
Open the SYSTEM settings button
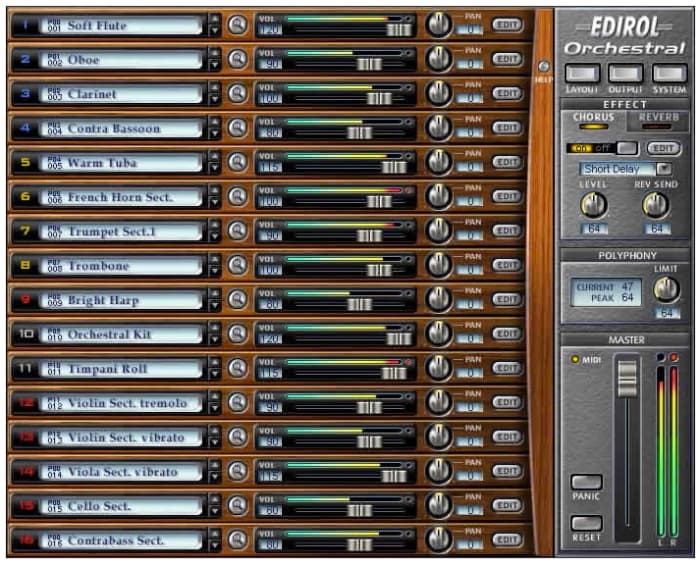pos(669,73)
